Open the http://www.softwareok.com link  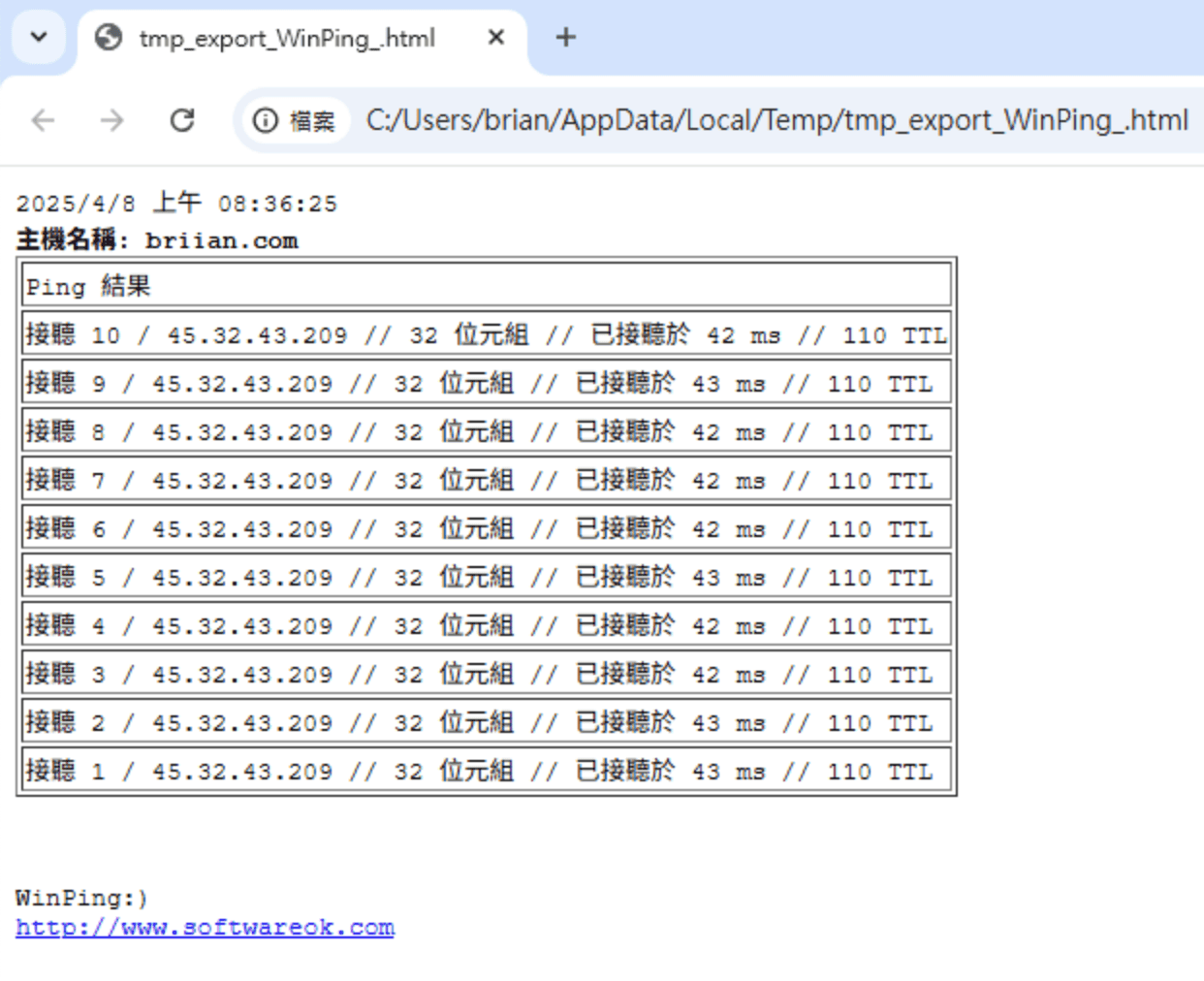pyautogui.click(x=205, y=928)
